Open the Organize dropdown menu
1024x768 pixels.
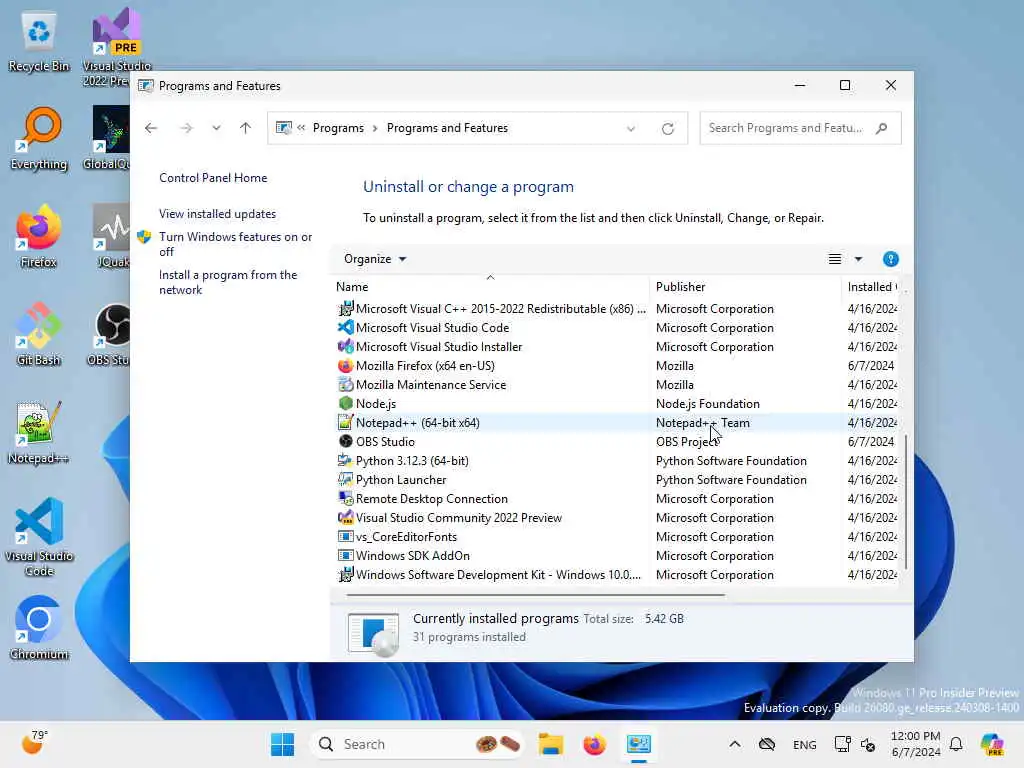pyautogui.click(x=375, y=259)
